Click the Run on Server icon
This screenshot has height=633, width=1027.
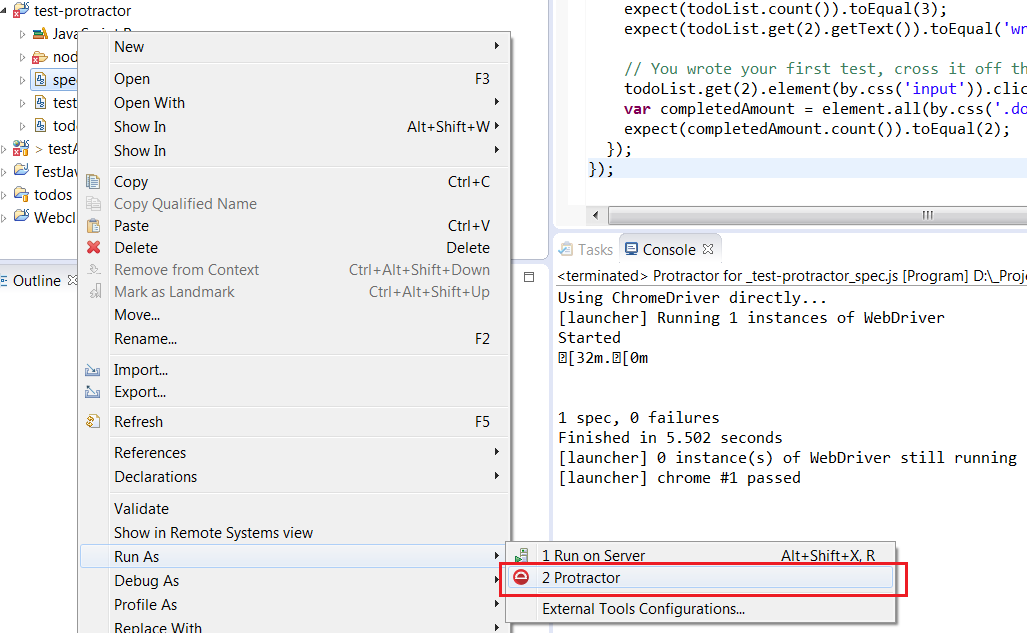click(x=521, y=556)
